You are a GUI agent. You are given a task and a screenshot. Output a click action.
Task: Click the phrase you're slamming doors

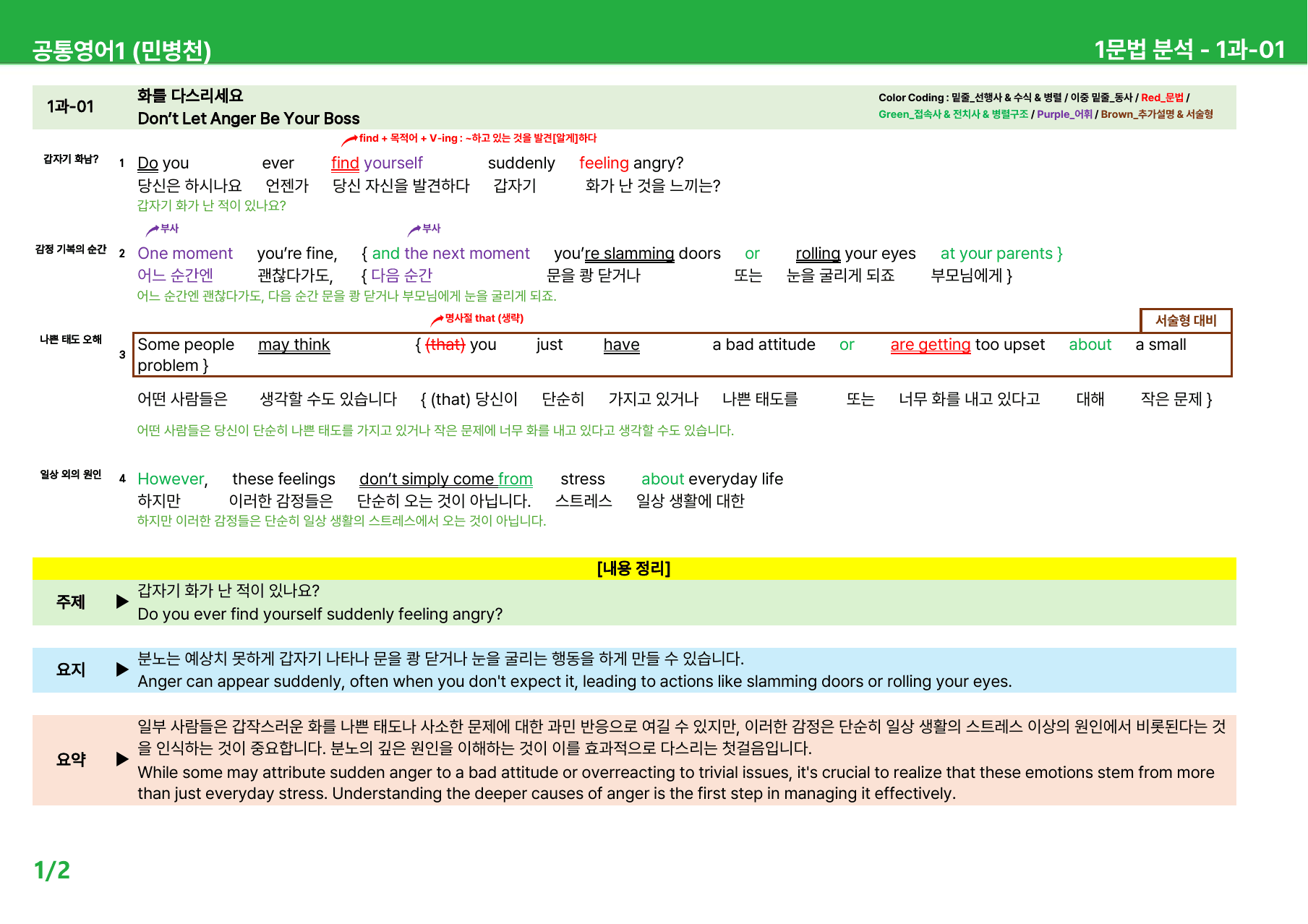pyautogui.click(x=637, y=254)
